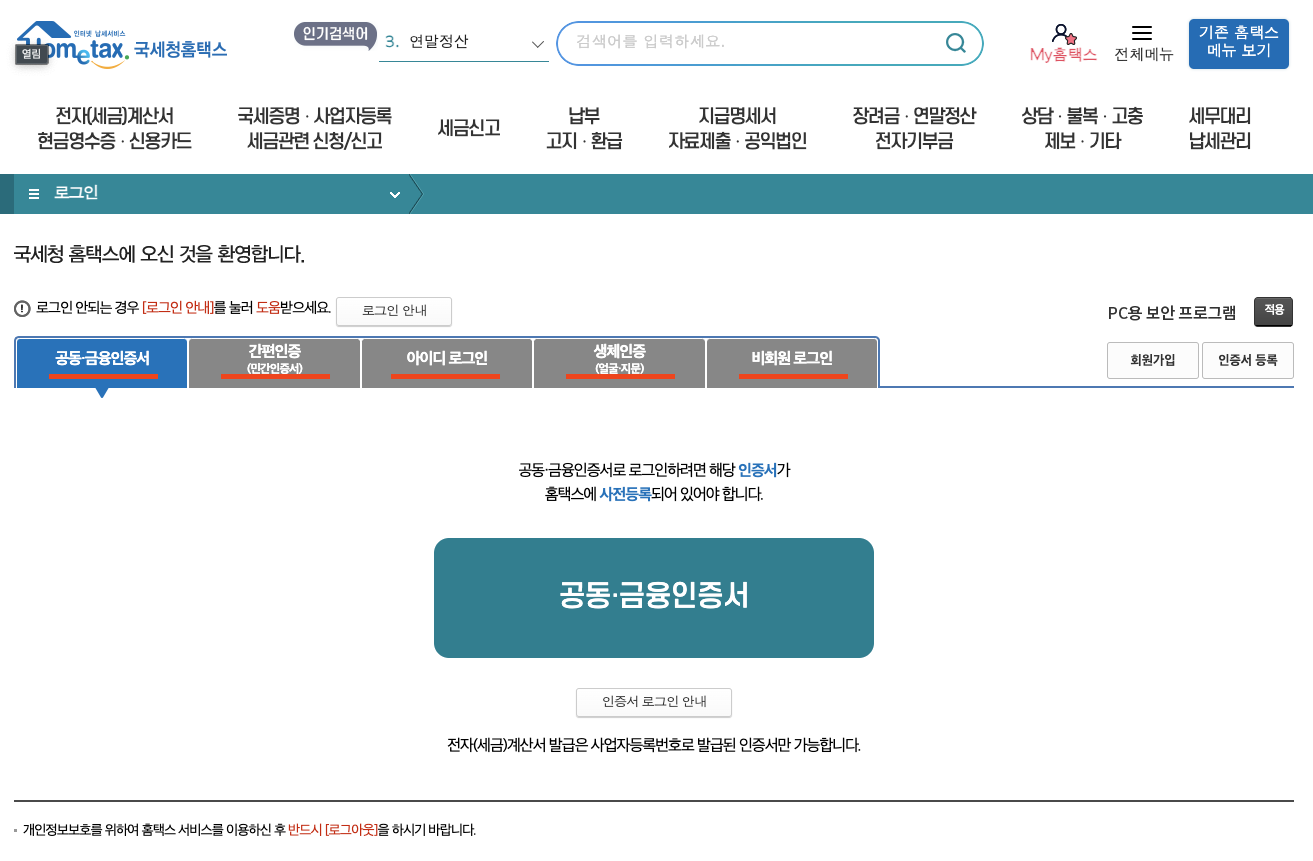Expand the 로그인 breadcrumb chevron
1313x861 pixels.
394,193
